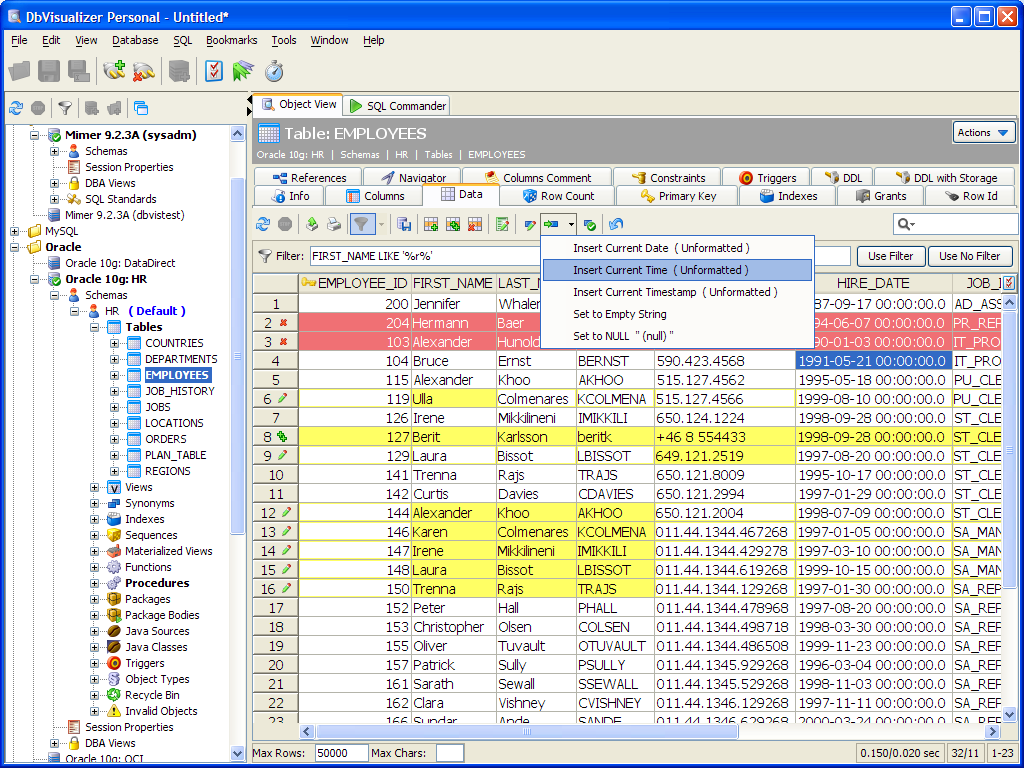Expand the MySQL folder node
The width and height of the screenshot is (1024, 768).
[14, 231]
